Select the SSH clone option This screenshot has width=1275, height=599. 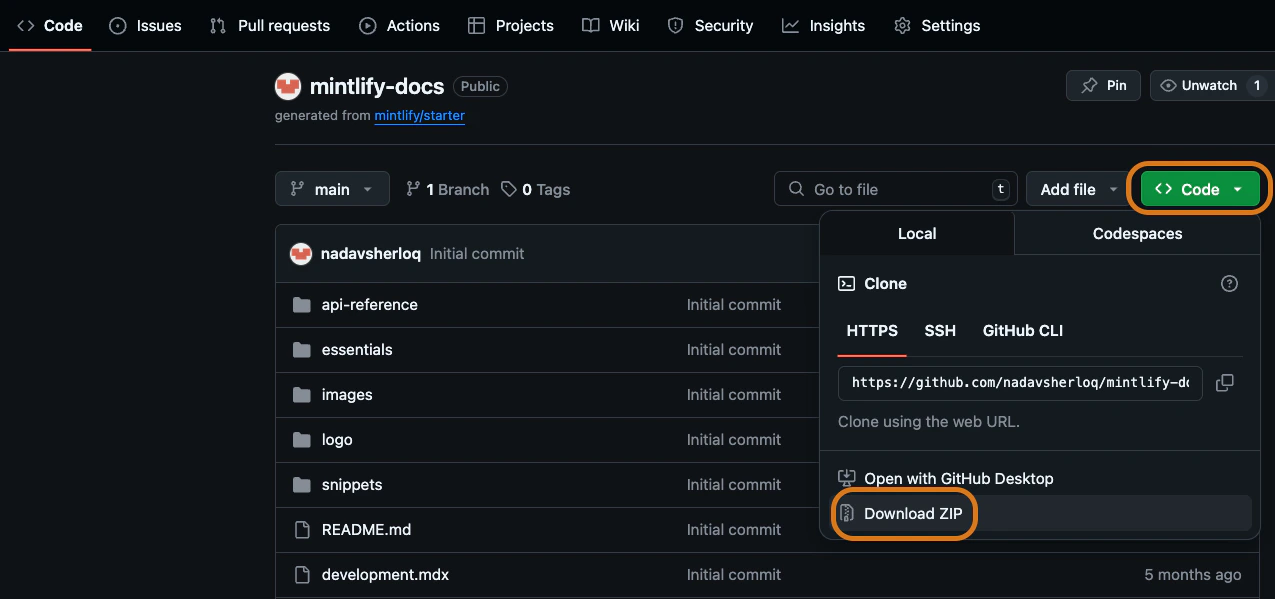940,331
